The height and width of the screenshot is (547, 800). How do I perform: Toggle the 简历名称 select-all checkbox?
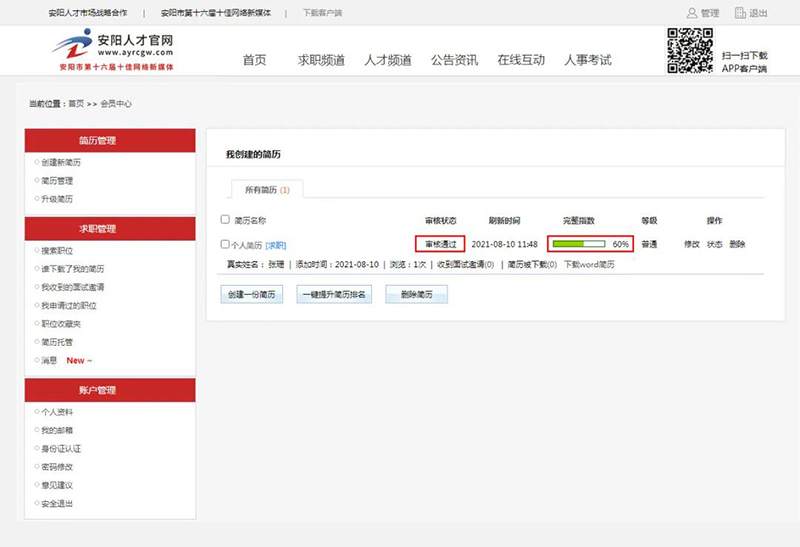(225, 220)
